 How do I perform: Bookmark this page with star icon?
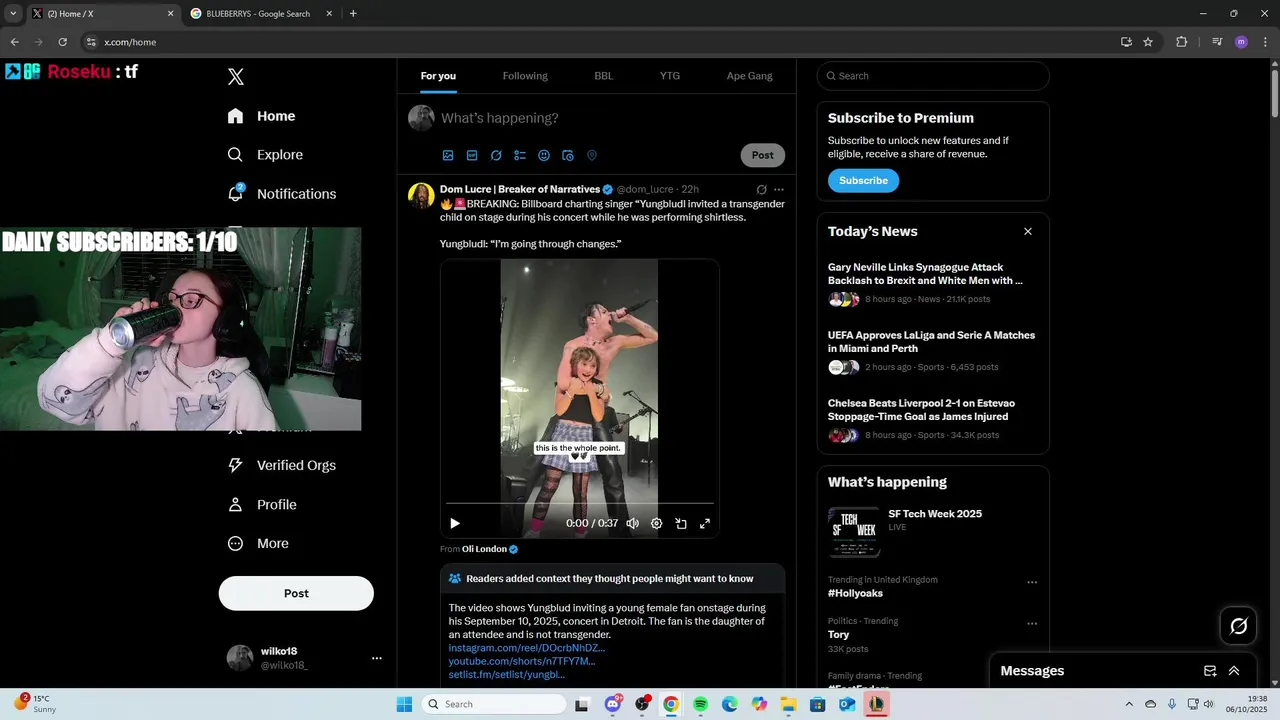[x=1148, y=42]
